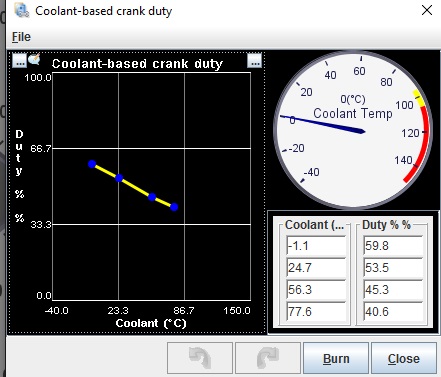Click the Burn button
The height and width of the screenshot is (377, 441).
336,358
